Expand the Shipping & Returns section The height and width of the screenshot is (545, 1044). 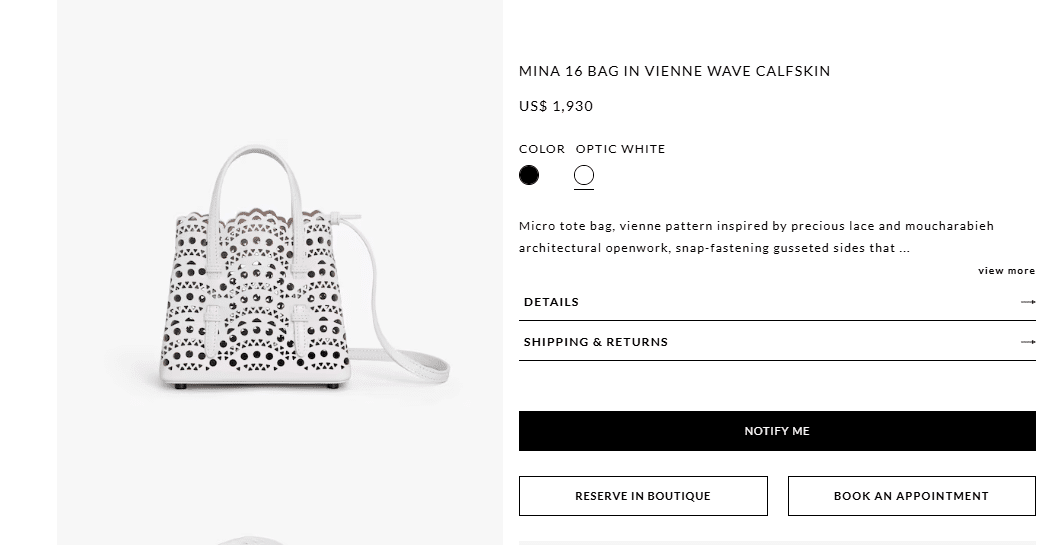(596, 342)
